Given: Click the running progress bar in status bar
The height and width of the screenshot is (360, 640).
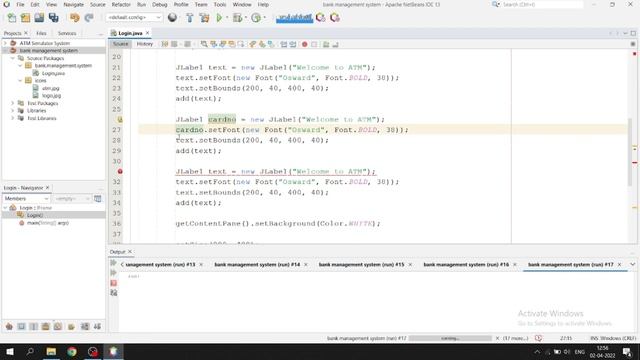Looking at the screenshot, I should [x=450, y=338].
